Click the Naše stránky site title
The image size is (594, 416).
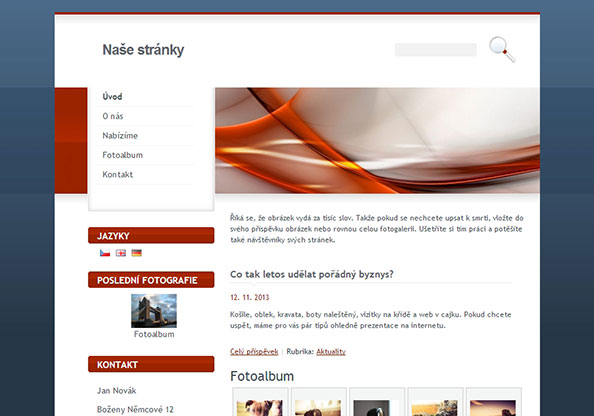pos(143,50)
